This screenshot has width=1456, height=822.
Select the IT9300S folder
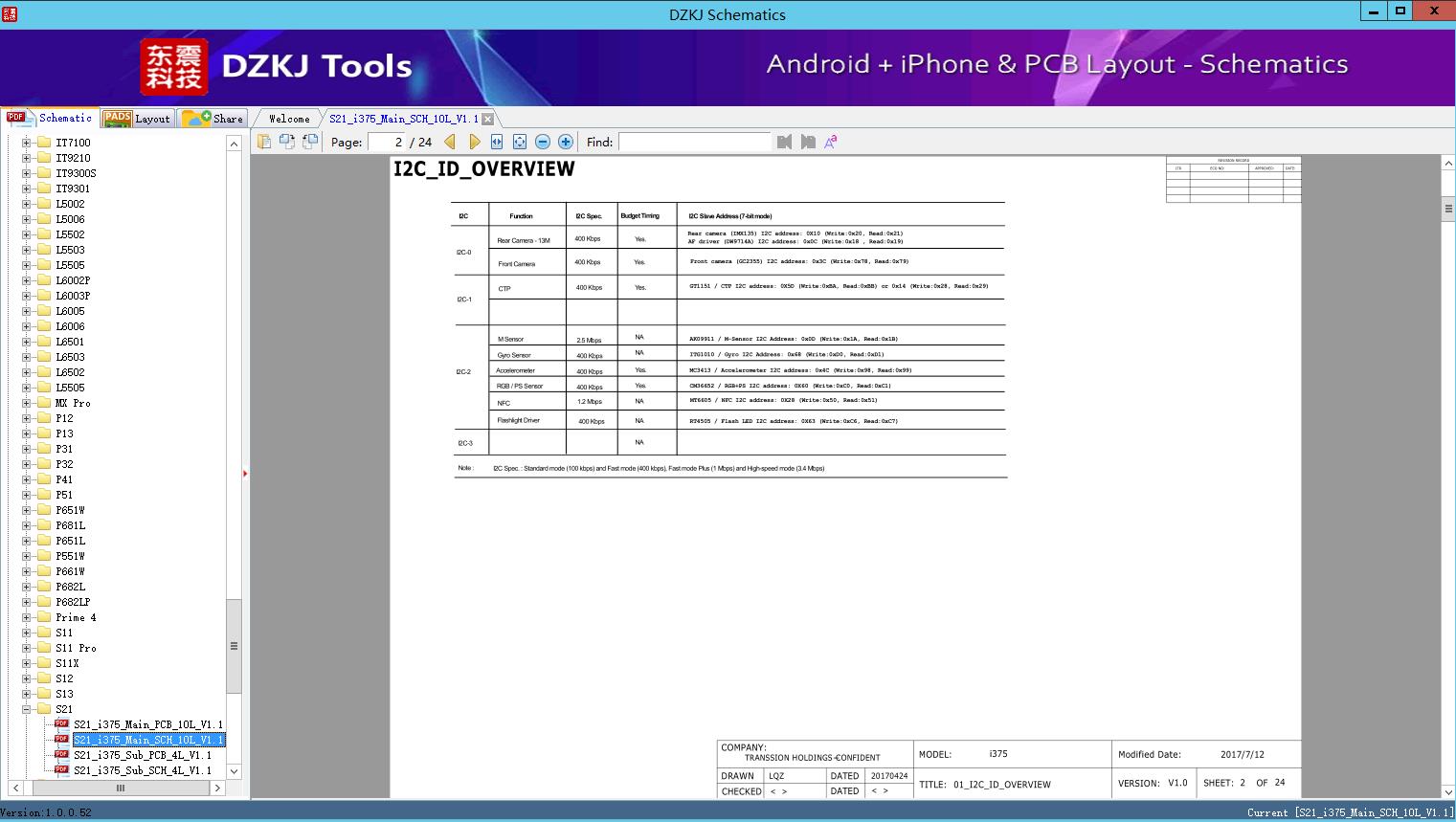pyautogui.click(x=76, y=173)
